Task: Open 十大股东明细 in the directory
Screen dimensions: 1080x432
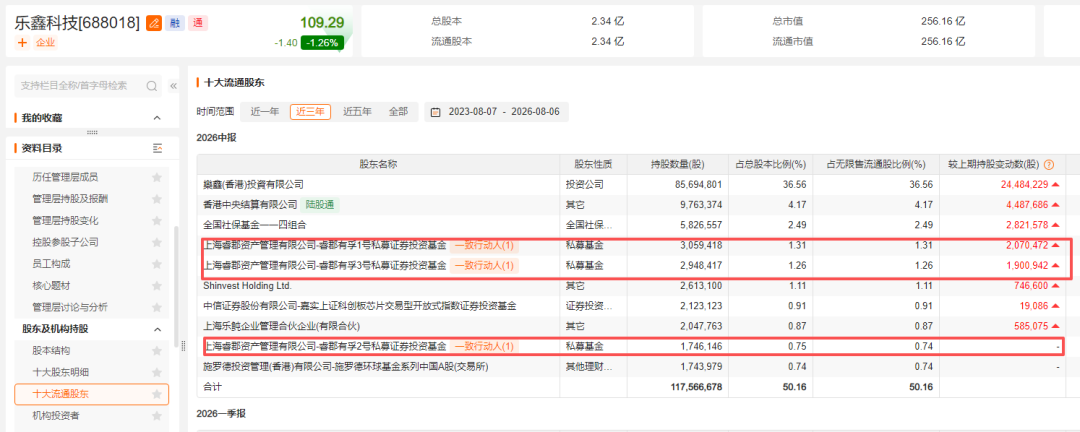Action: 61,372
